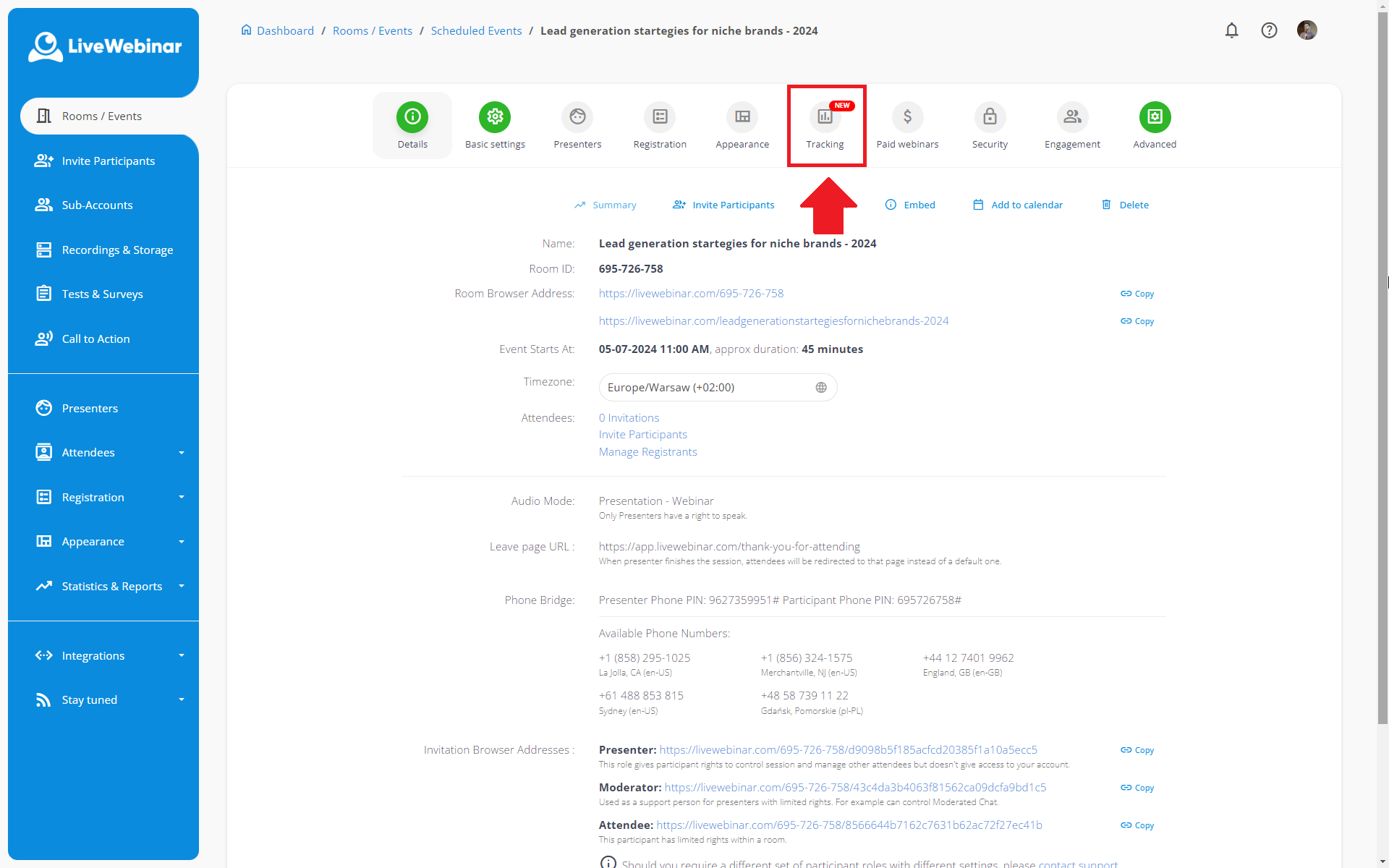Open the Timezone selection dropdown
The image size is (1389, 868).
(718, 388)
